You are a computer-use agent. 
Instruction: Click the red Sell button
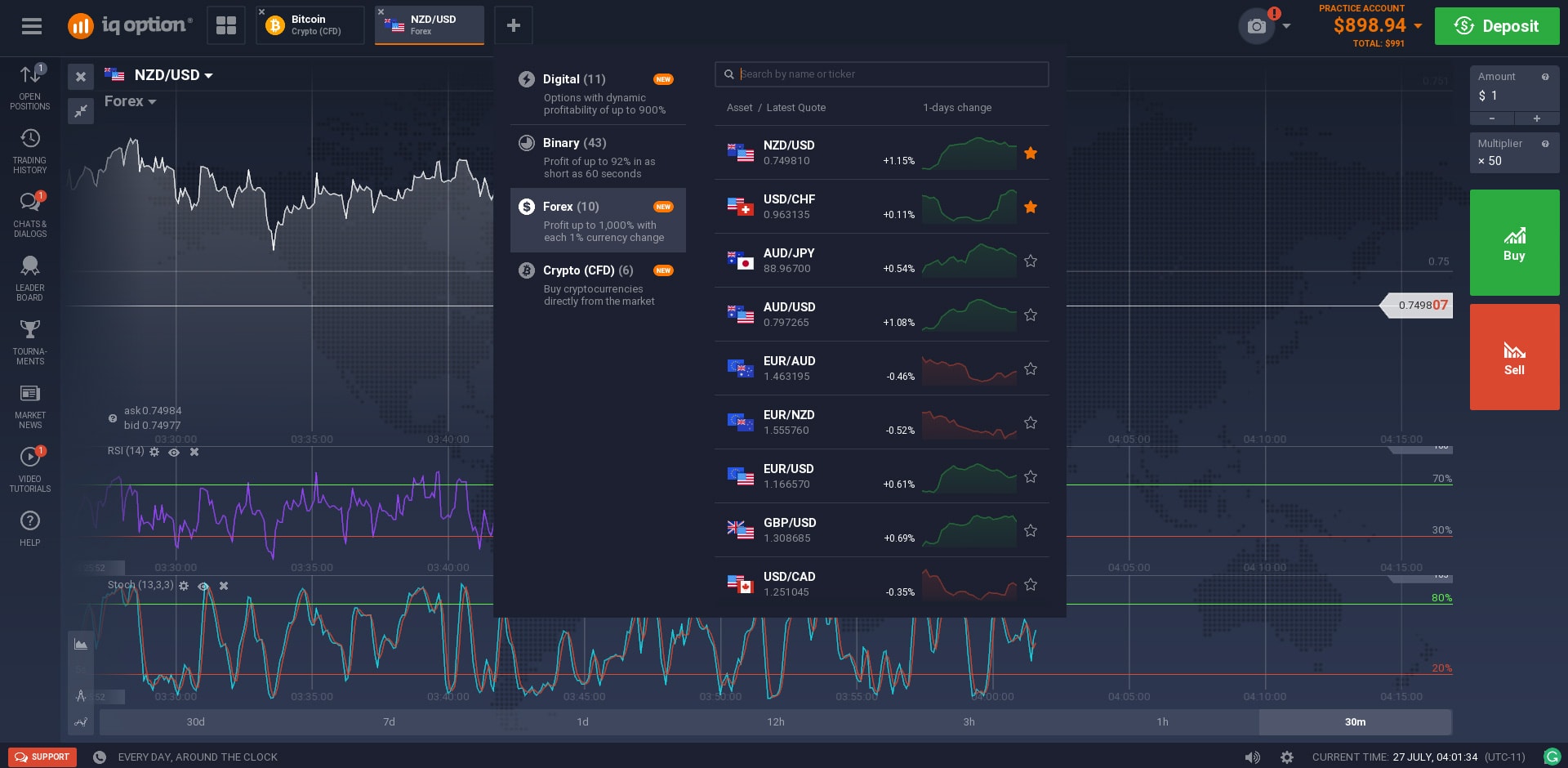[x=1514, y=357]
